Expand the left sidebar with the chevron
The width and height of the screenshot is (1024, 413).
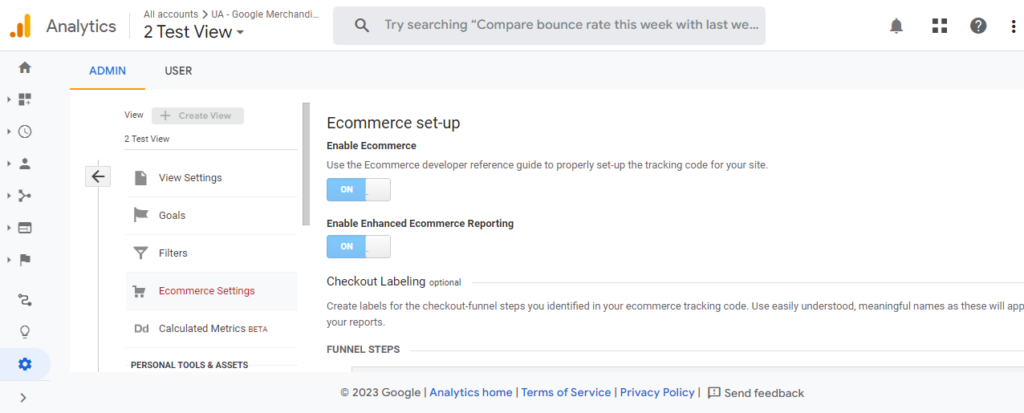pyautogui.click(x=24, y=397)
